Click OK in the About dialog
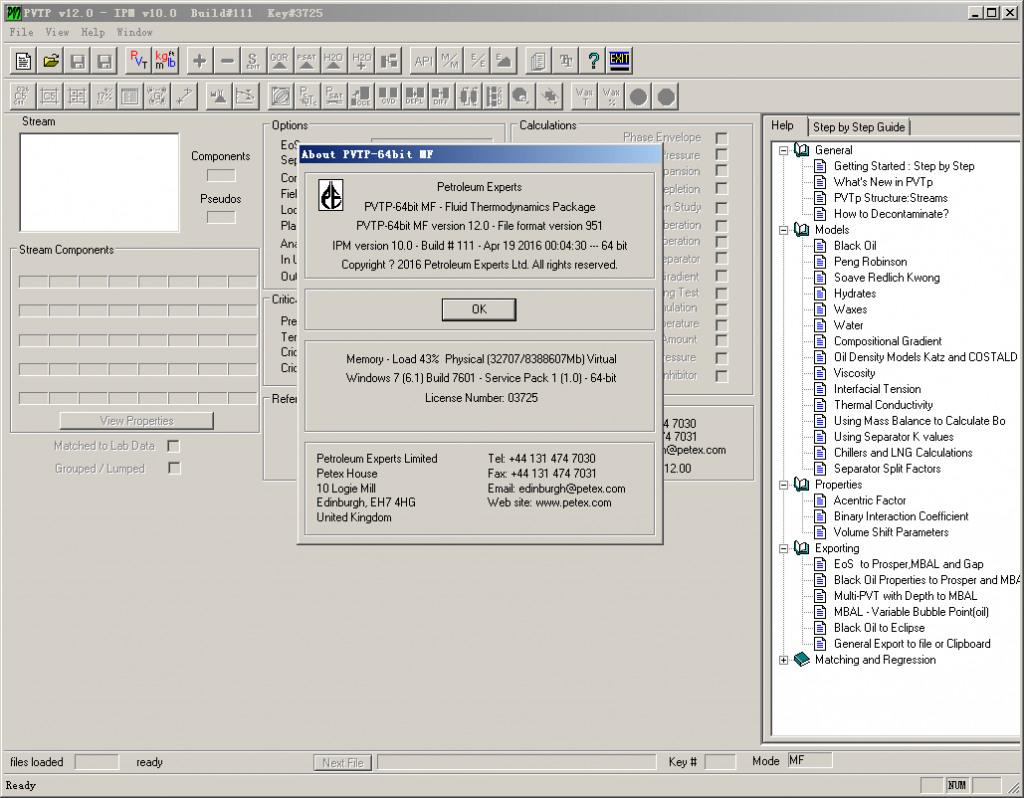The width and height of the screenshot is (1024, 798). pos(479,309)
